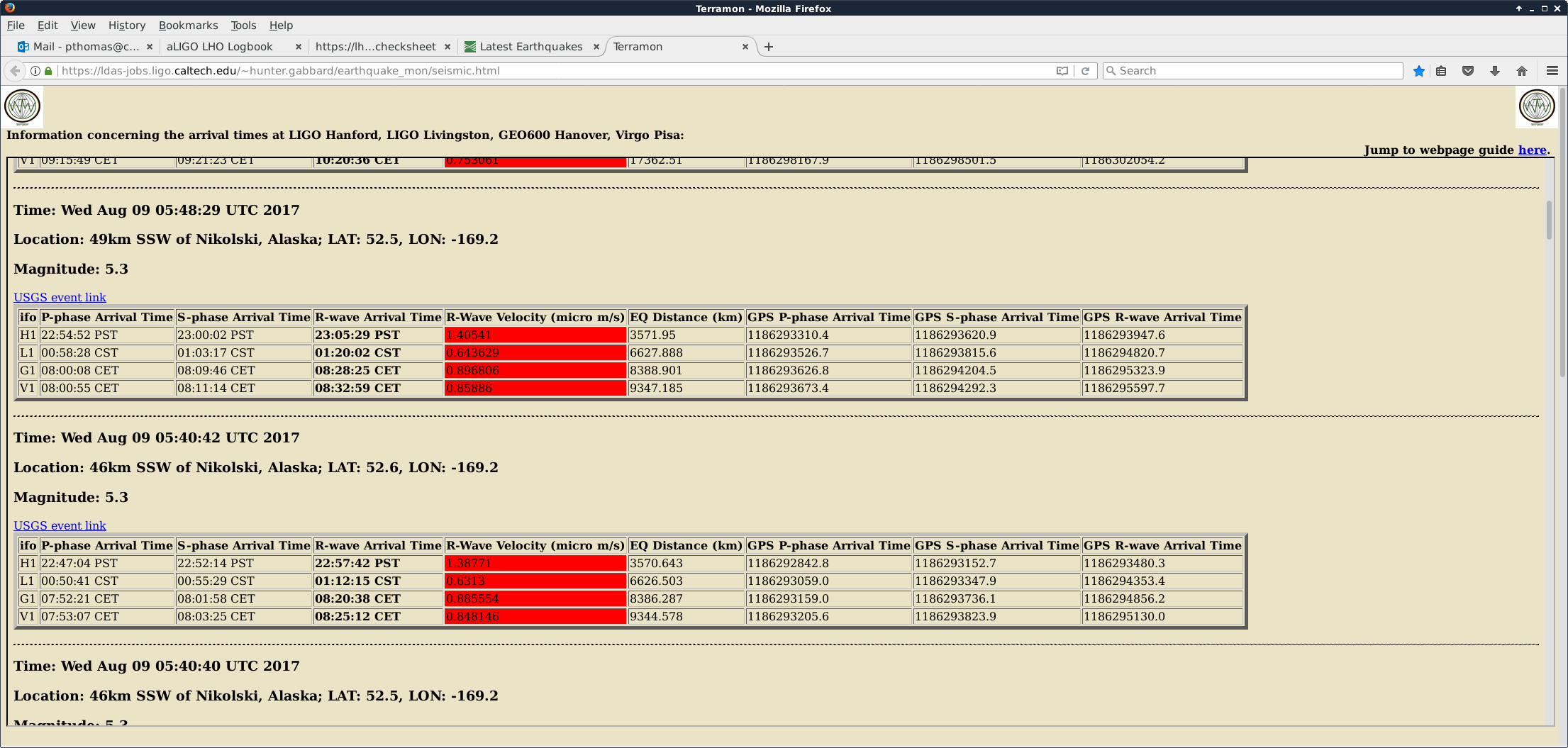
Task: Show bookmarks list icon
Action: point(1441,71)
